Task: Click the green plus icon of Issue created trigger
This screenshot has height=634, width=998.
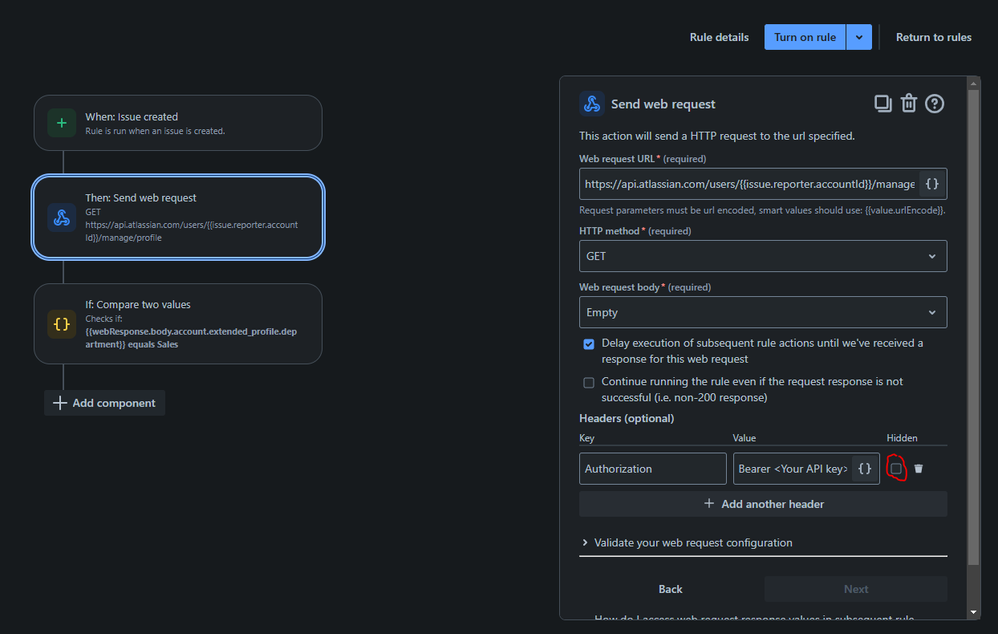Action: pyautogui.click(x=62, y=123)
